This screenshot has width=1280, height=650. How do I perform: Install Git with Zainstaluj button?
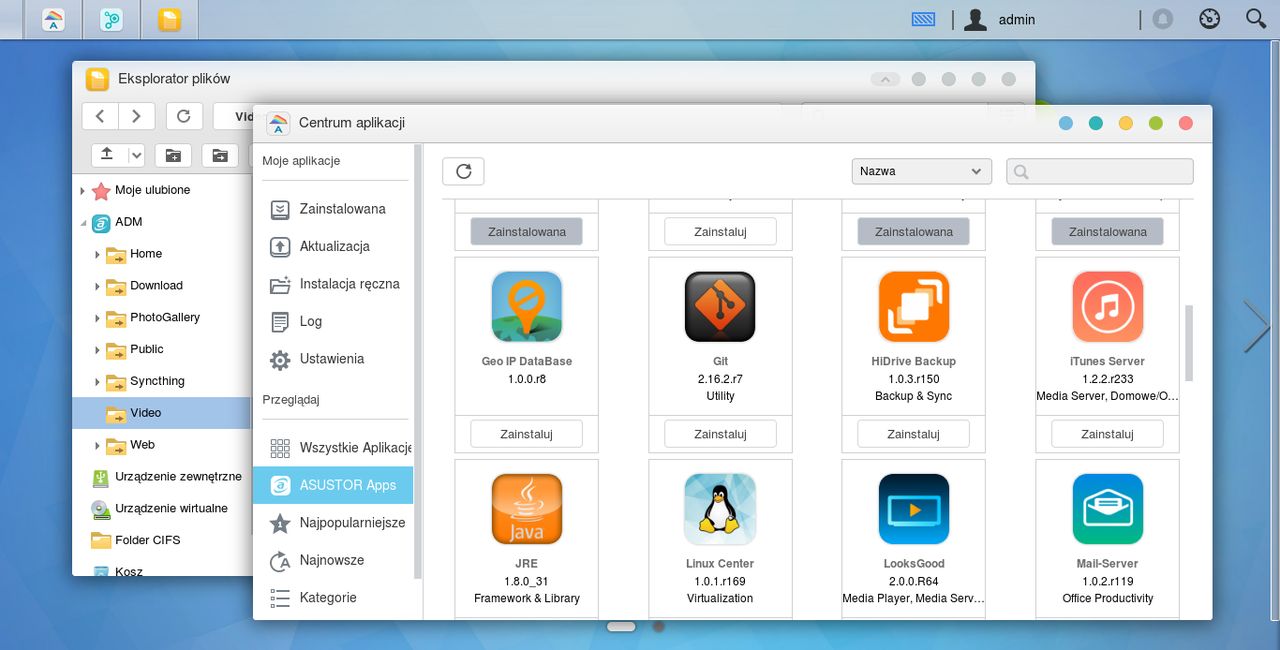[x=720, y=434]
